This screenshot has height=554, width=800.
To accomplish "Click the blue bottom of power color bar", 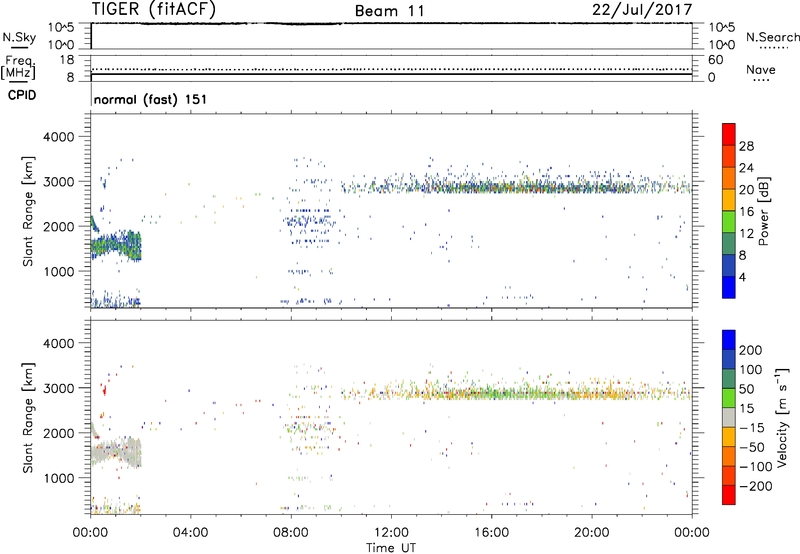I will coord(729,287).
